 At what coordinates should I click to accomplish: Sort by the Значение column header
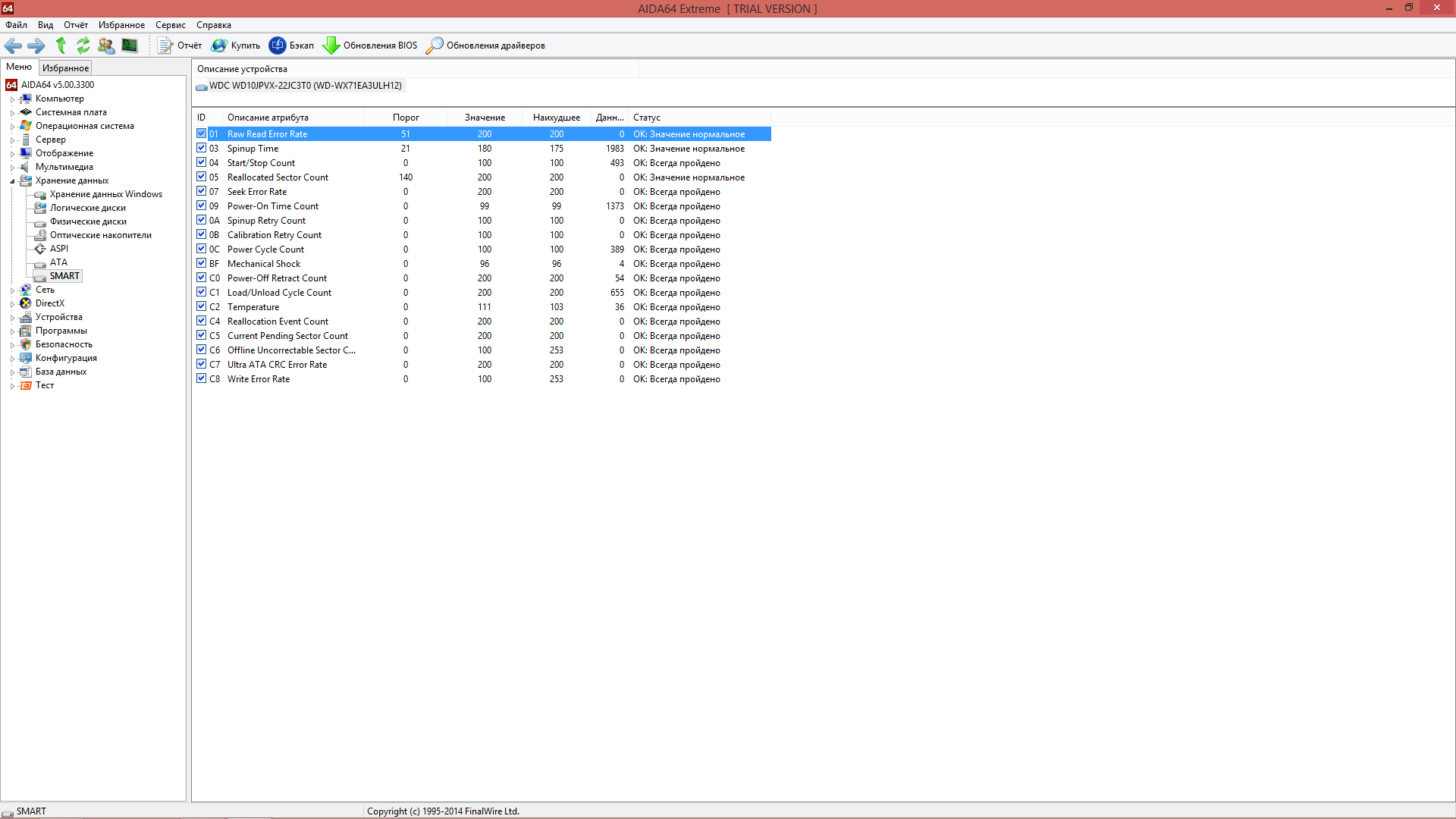pos(484,118)
